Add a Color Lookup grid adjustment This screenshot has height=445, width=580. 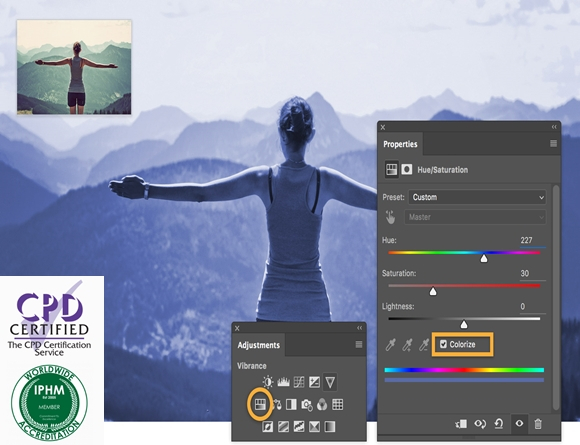pos(337,404)
